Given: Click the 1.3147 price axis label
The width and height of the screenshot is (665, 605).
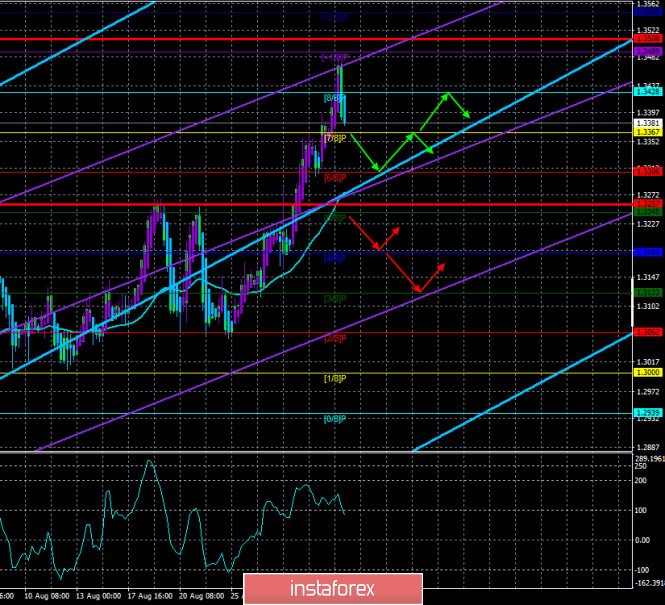Looking at the screenshot, I should tap(648, 277).
